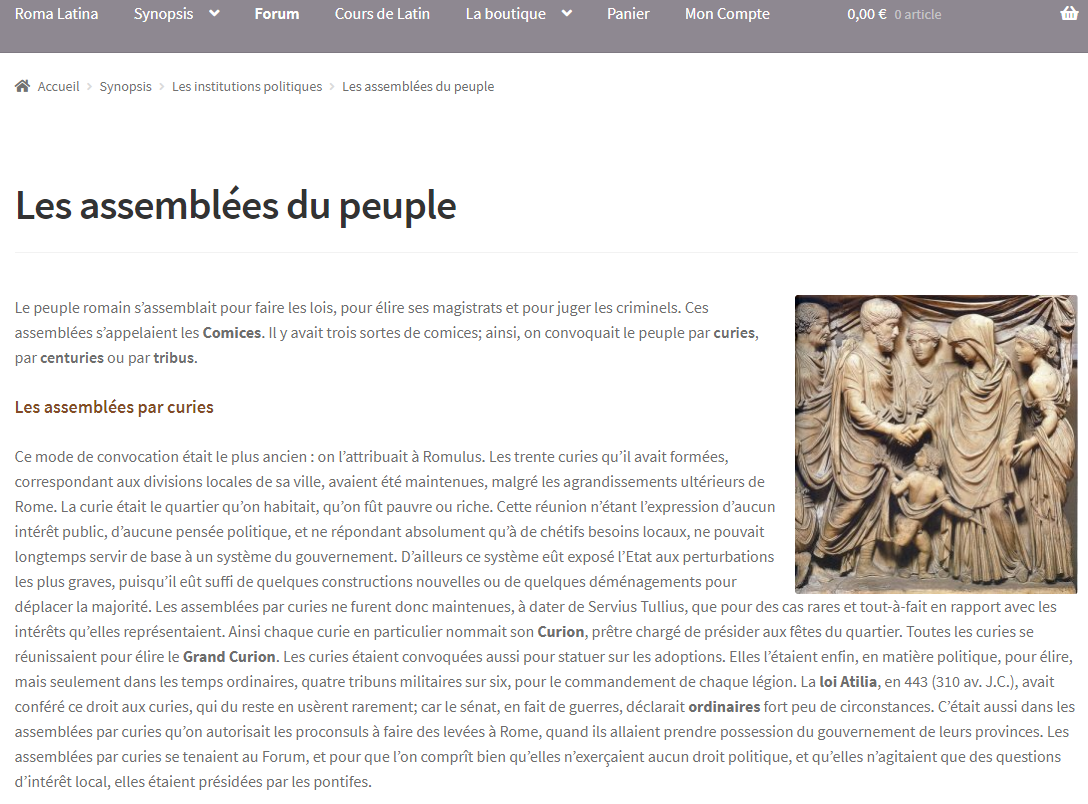Click the 0 article cart count
1088x804 pixels.
[917, 15]
